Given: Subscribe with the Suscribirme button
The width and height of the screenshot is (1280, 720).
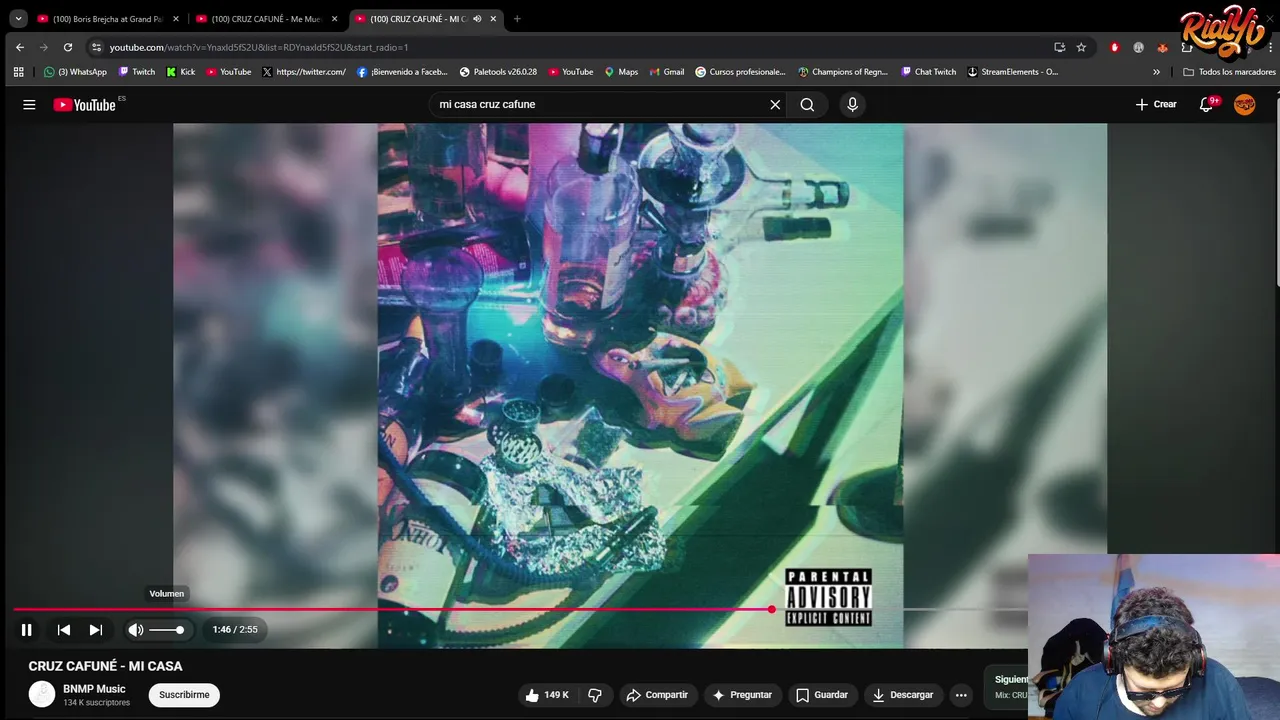Looking at the screenshot, I should [x=184, y=695].
